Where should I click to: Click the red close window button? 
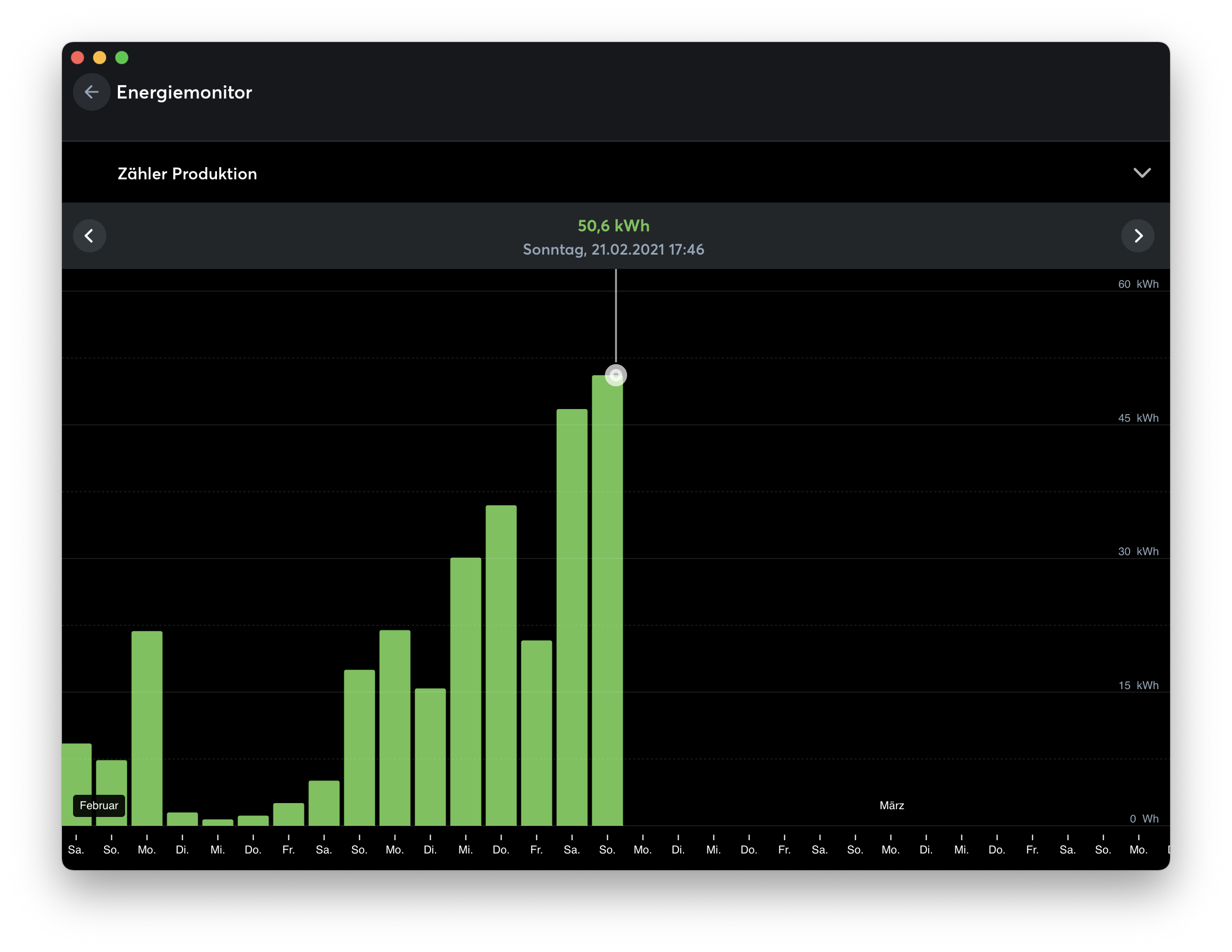(x=78, y=58)
